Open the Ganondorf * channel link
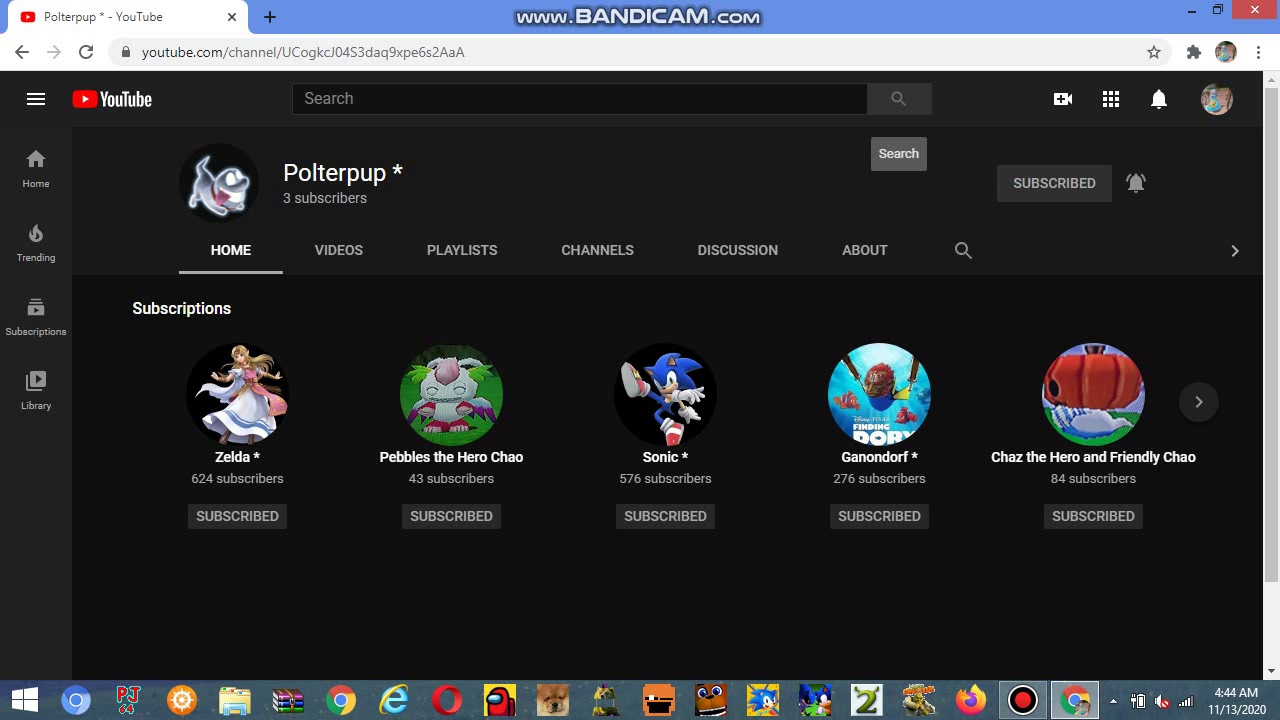 tap(879, 457)
